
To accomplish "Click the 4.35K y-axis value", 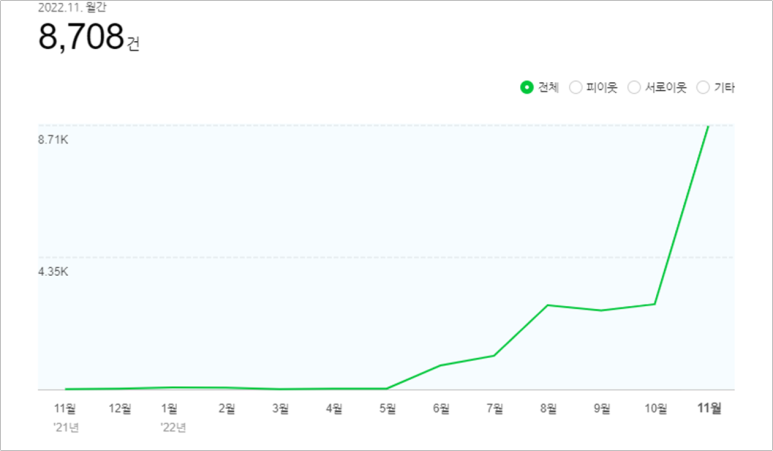I will click(x=53, y=272).
